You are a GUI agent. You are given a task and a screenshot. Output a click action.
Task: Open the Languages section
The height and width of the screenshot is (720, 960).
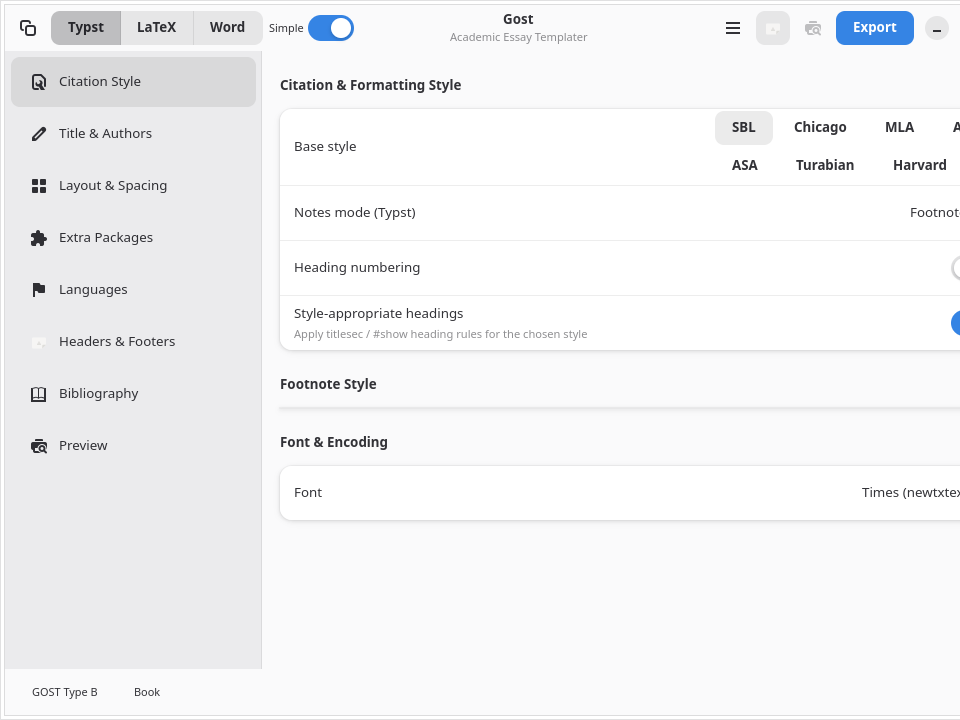pos(133,290)
